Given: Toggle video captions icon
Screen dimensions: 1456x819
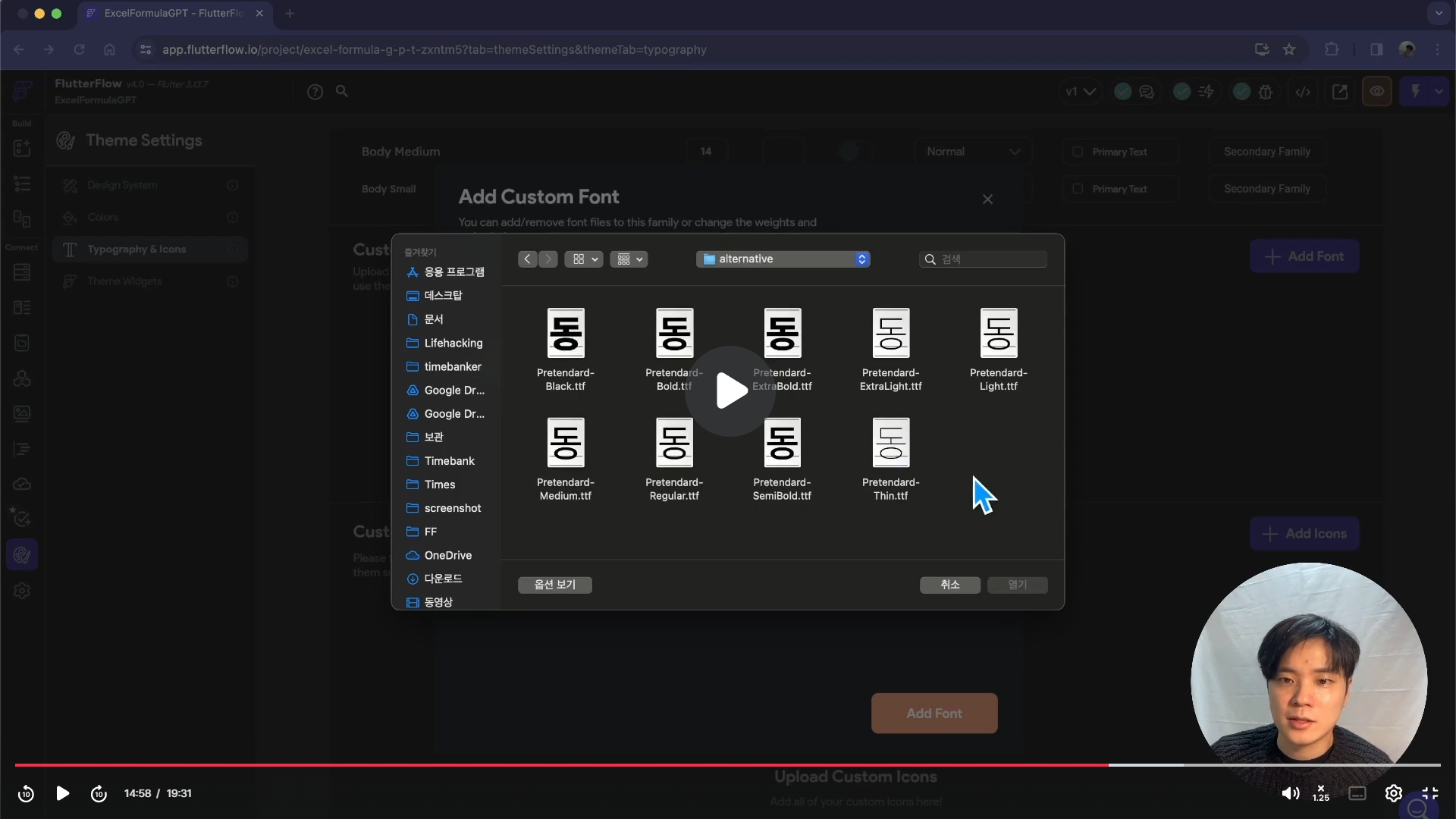Looking at the screenshot, I should point(1357,793).
